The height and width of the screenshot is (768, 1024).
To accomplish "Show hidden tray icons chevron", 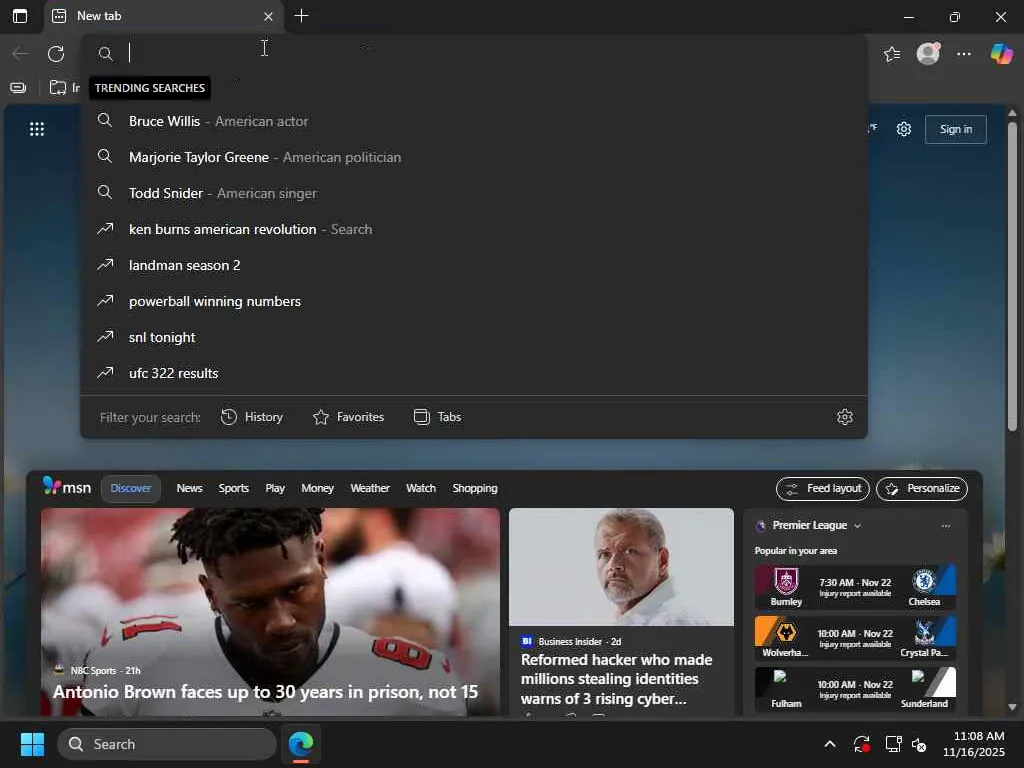I will pos(830,744).
